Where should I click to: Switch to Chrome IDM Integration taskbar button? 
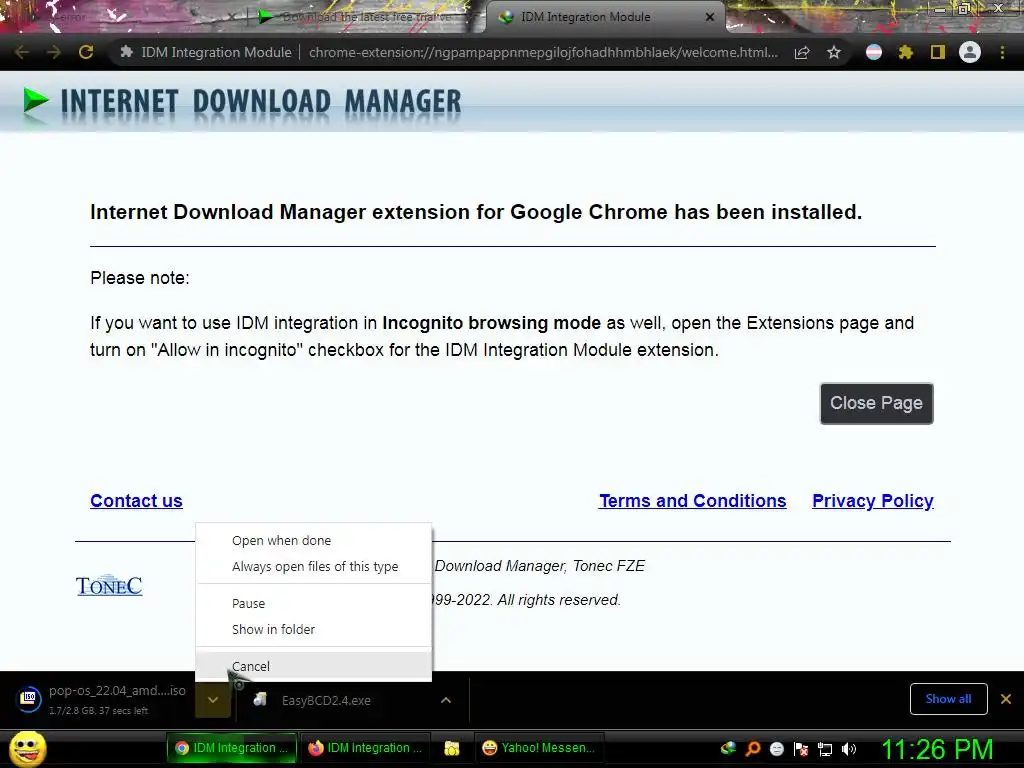232,748
